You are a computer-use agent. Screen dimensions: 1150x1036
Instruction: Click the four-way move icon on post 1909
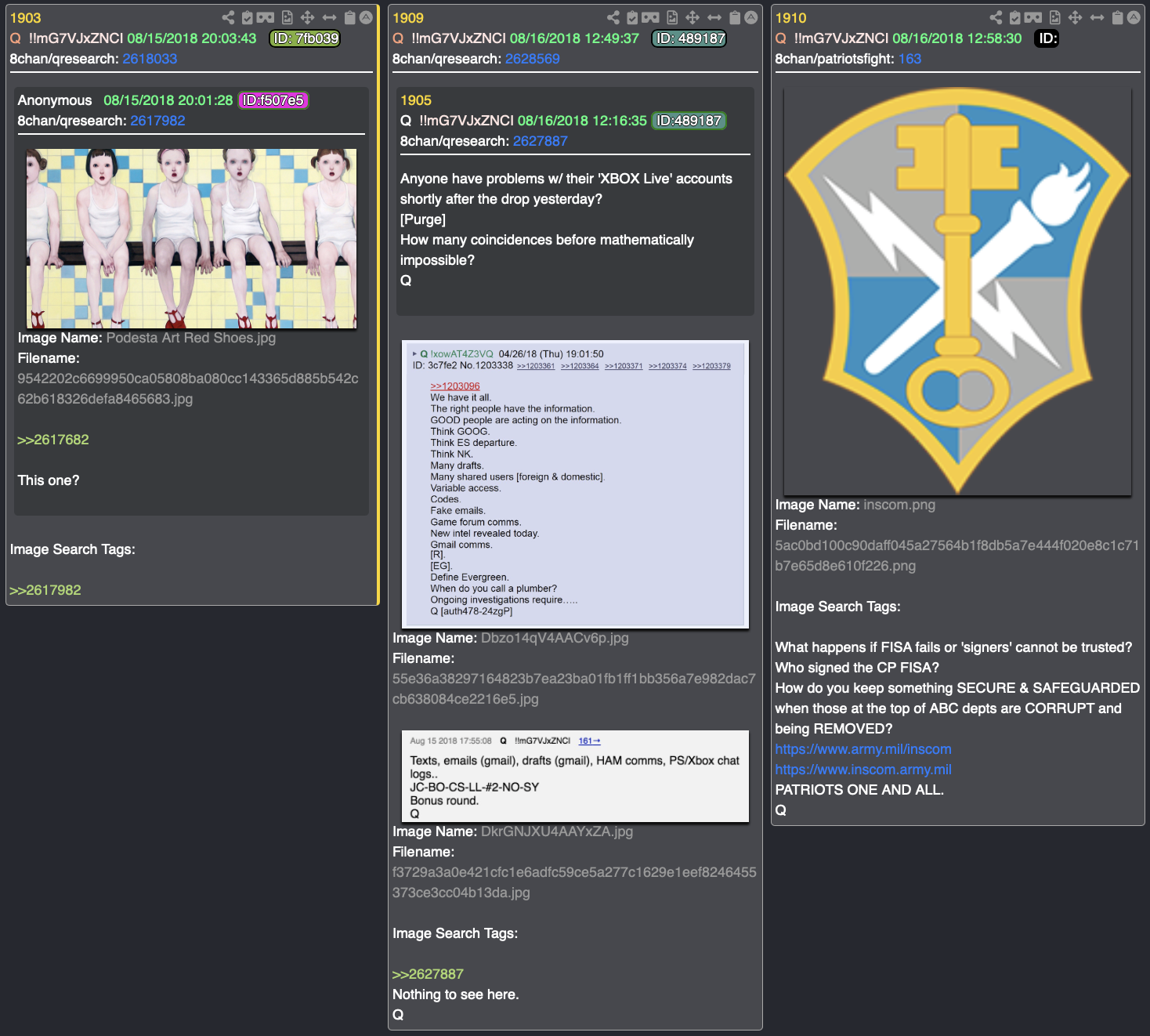pos(693,17)
